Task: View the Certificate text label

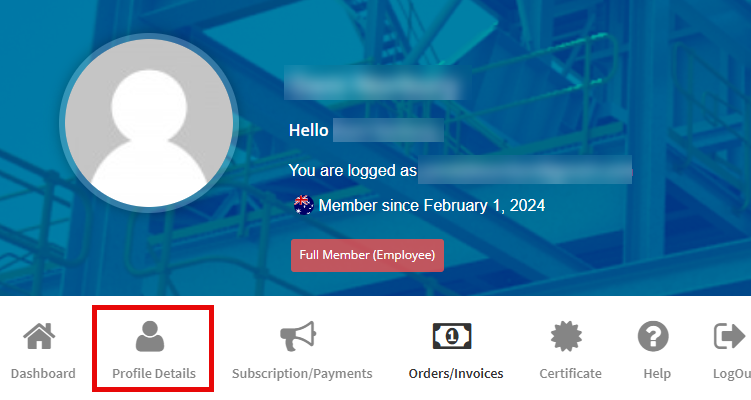Action: (x=570, y=374)
